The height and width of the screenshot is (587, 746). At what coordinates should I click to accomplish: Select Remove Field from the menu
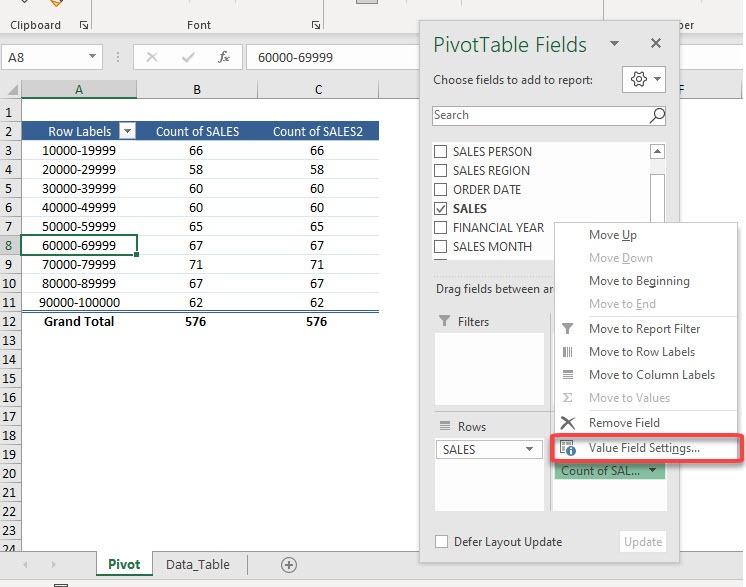624,423
